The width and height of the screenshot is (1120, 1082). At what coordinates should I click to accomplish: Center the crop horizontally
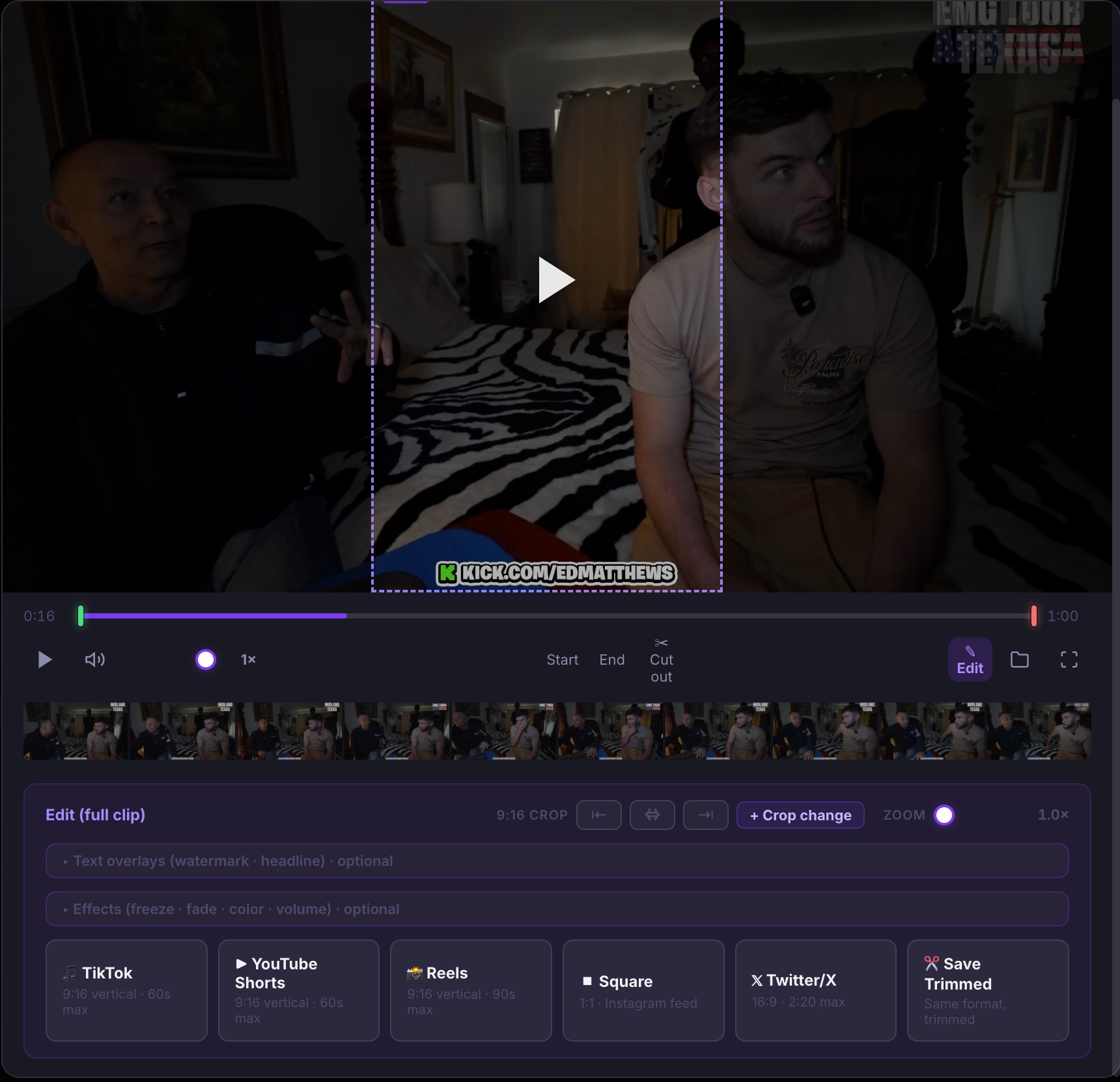(652, 814)
